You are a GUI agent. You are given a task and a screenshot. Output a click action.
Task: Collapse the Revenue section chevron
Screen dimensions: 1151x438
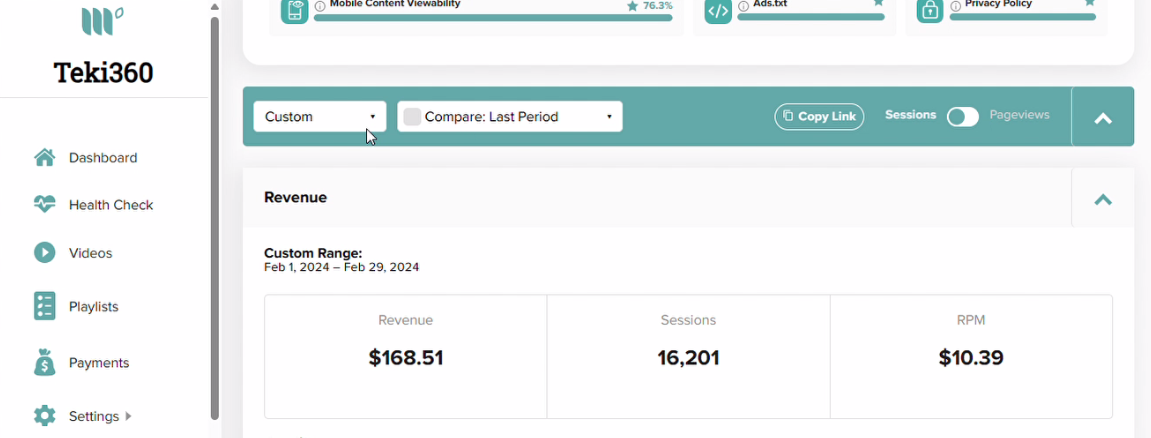tap(1103, 199)
